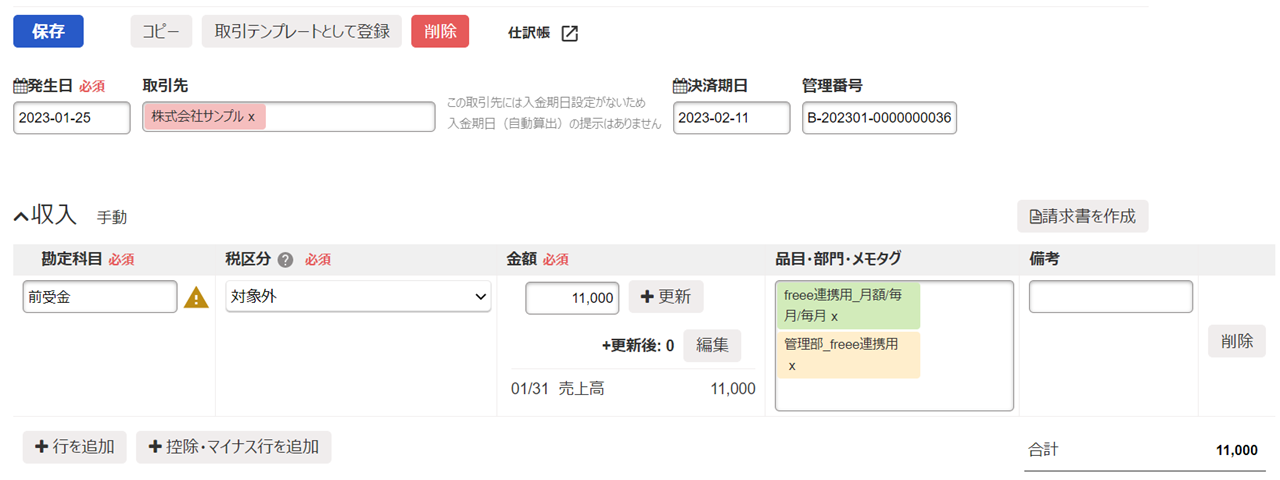Collapse the 収入 section
The height and width of the screenshot is (480, 1280).
pos(21,216)
